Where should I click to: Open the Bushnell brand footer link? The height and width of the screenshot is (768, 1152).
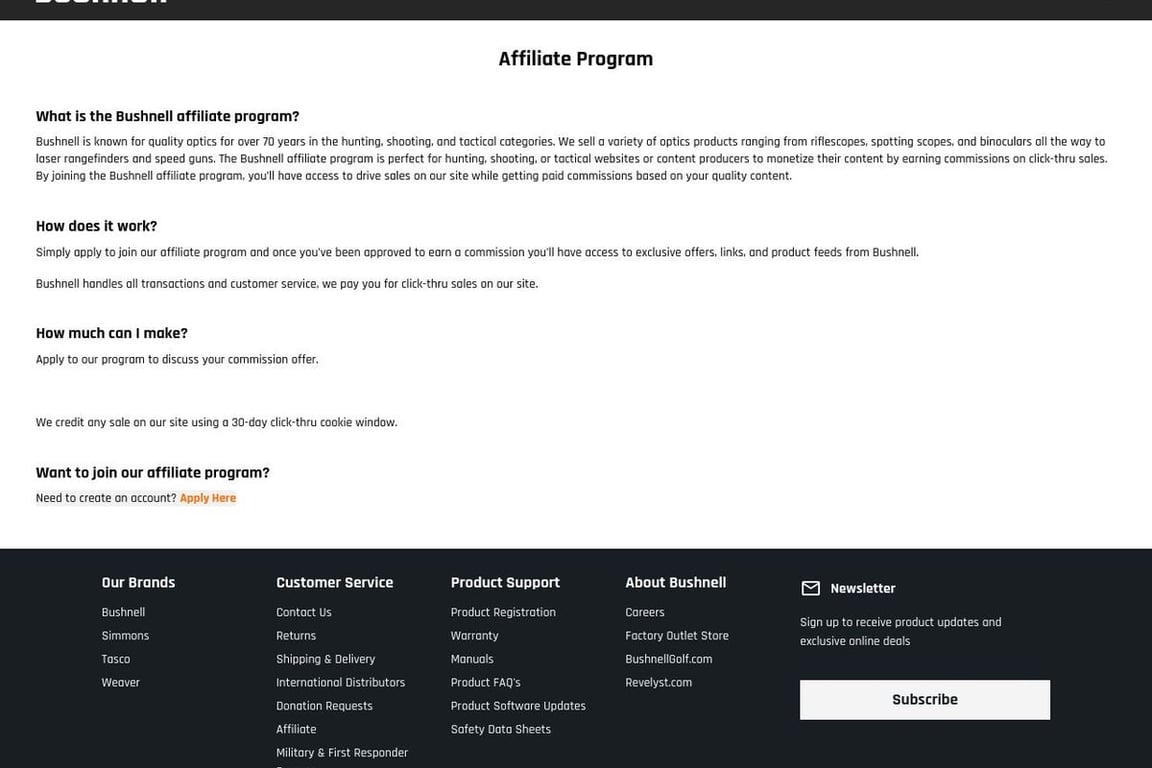tap(123, 612)
